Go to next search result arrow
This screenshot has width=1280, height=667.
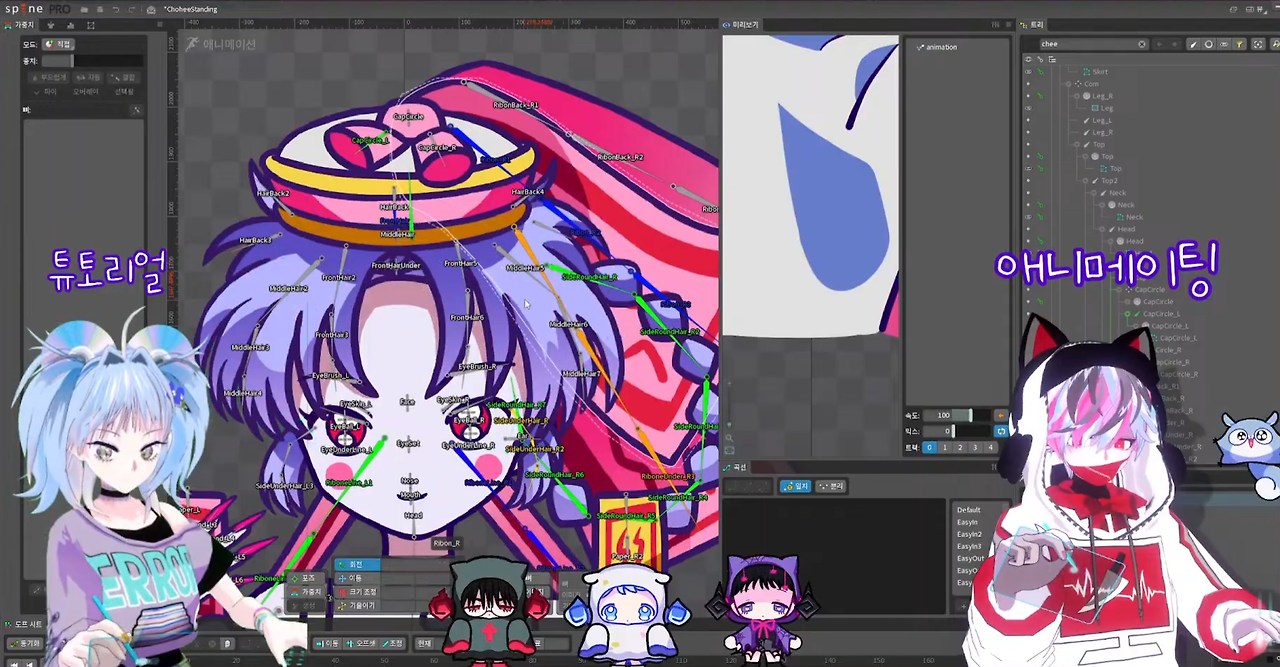click(x=1175, y=44)
